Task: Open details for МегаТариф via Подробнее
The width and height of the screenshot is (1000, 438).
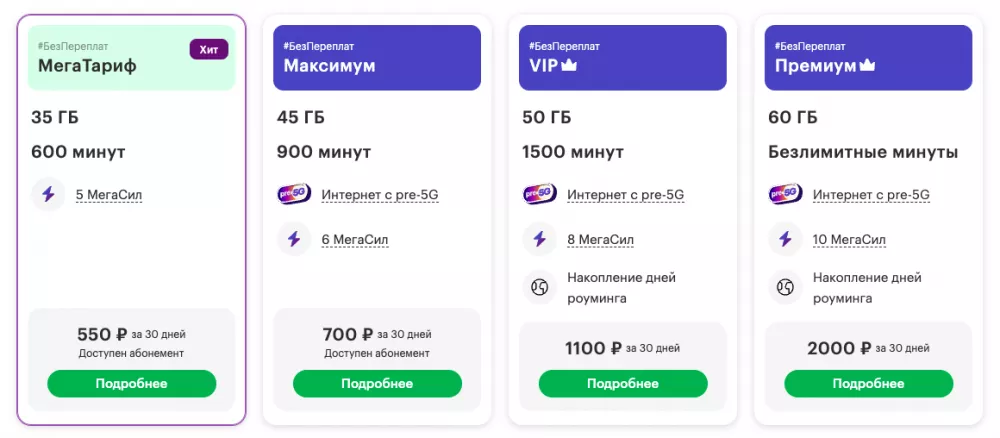Action: click(x=131, y=383)
